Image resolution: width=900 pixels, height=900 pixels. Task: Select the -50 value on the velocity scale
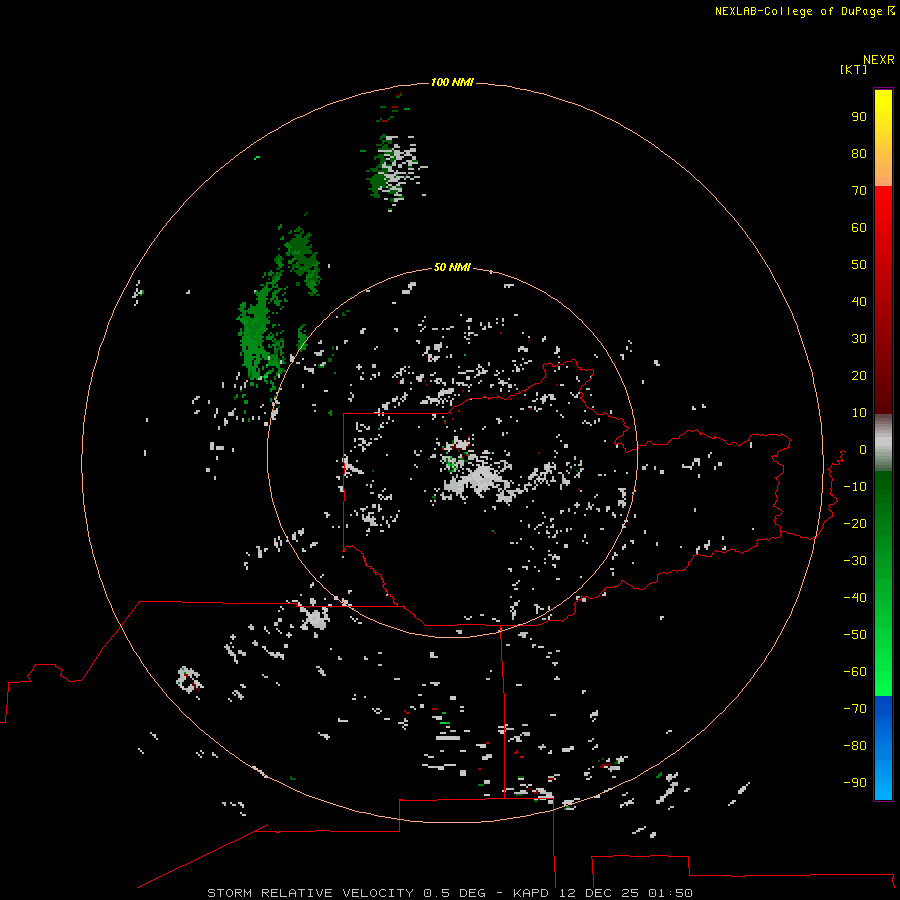855,634
